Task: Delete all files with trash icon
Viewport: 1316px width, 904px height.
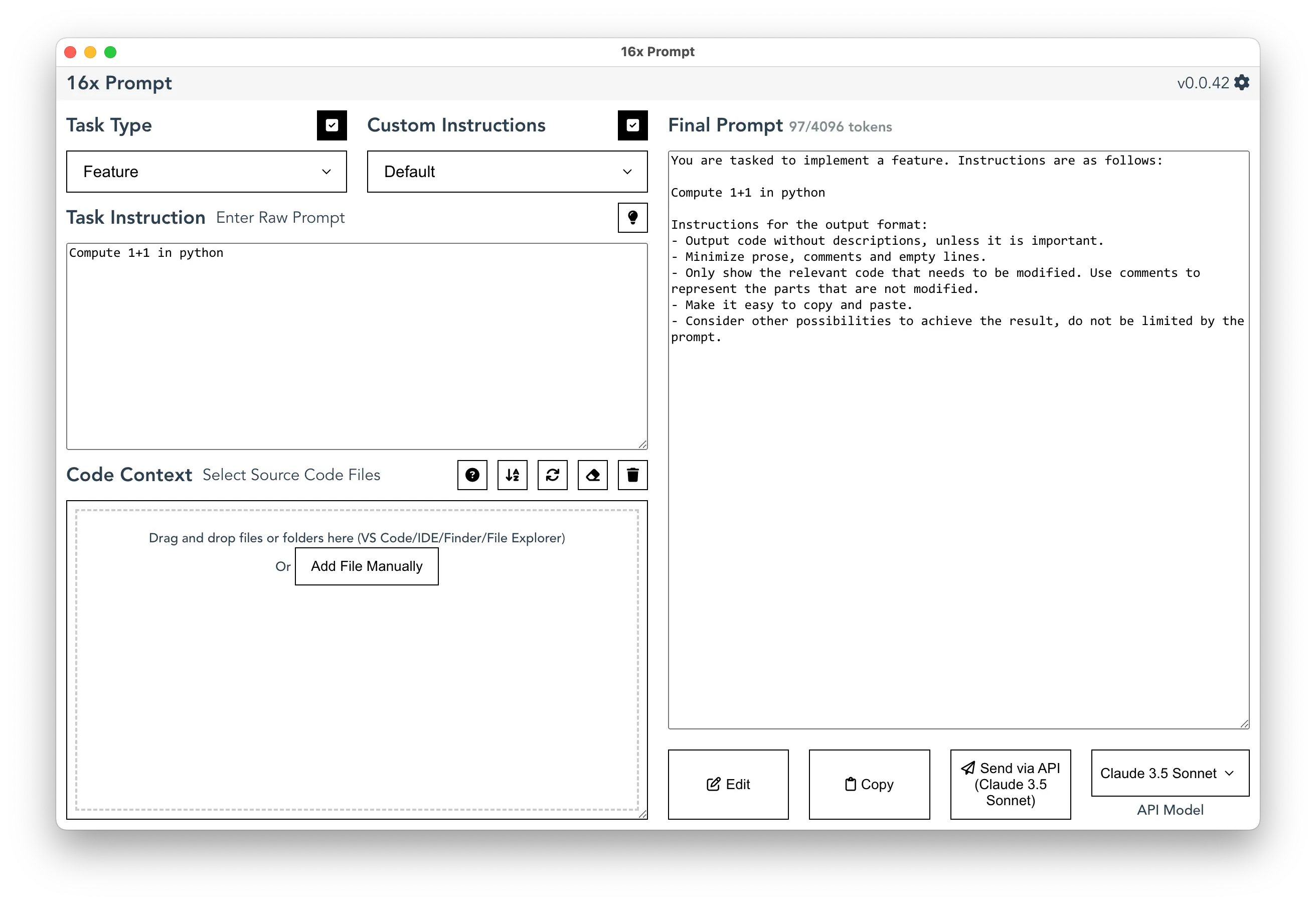Action: pos(632,475)
